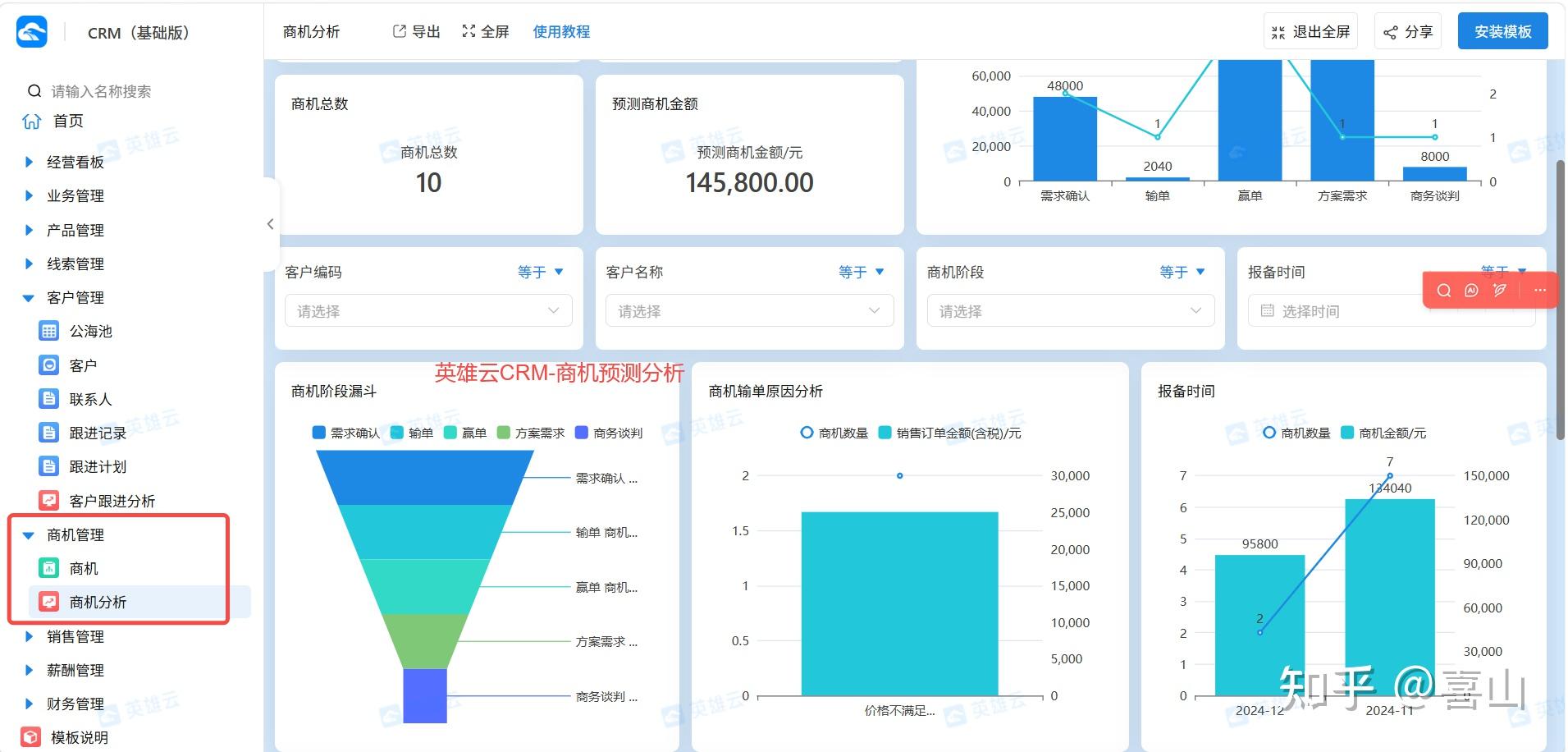Collapse sidebar with the left arrow handle
The height and width of the screenshot is (752, 1568).
270,224
